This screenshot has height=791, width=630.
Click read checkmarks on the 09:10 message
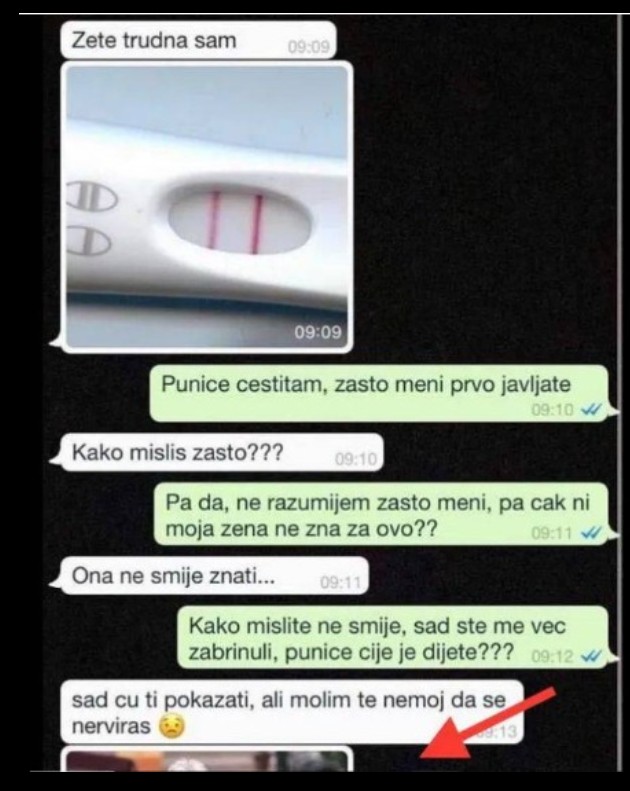pos(591,410)
